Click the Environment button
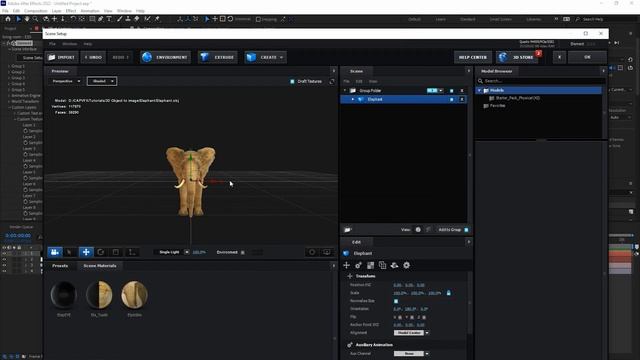Viewport: 640px width, 360px height. tap(165, 57)
